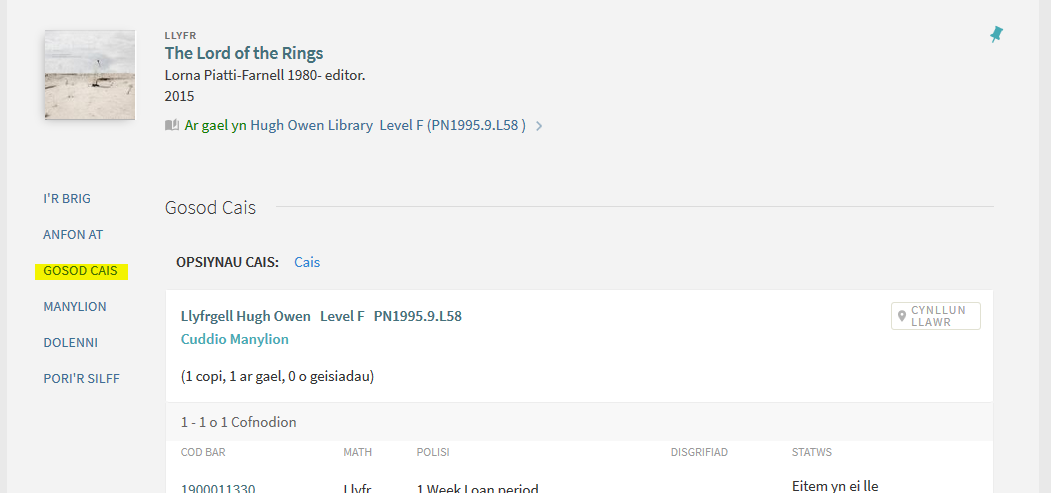Open the book cover thumbnail
This screenshot has width=1051, height=493.
pos(90,75)
